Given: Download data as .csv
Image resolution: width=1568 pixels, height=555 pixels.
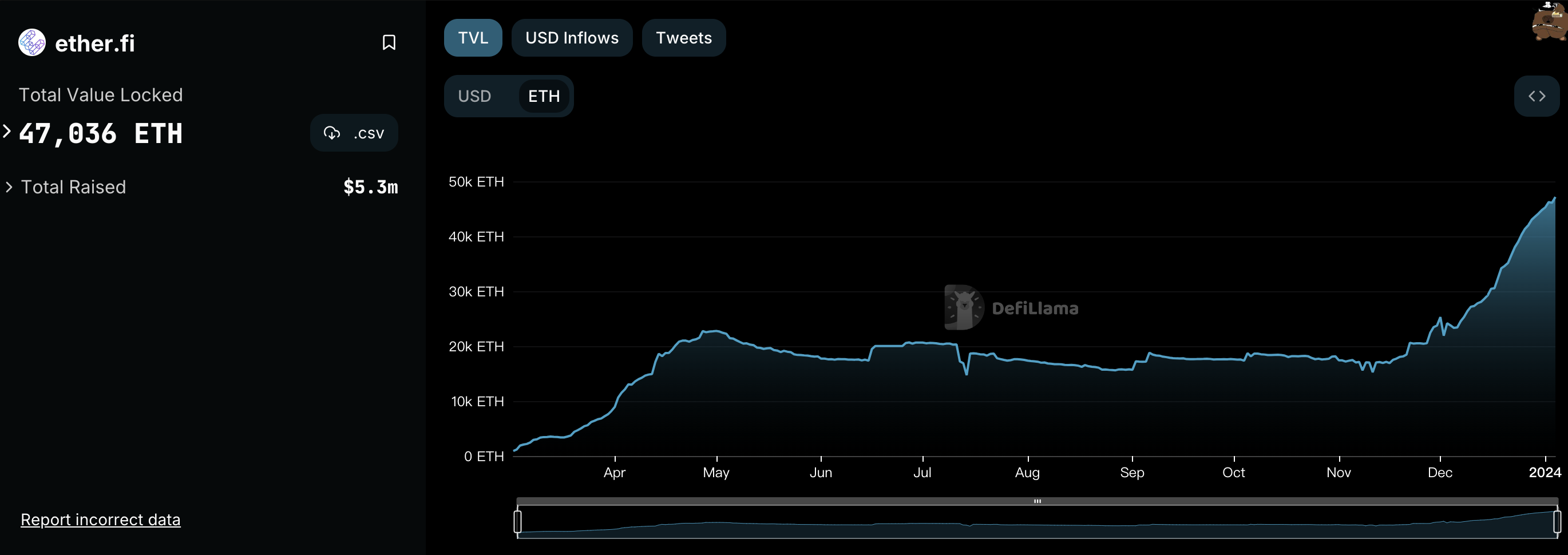Looking at the screenshot, I should 354,133.
